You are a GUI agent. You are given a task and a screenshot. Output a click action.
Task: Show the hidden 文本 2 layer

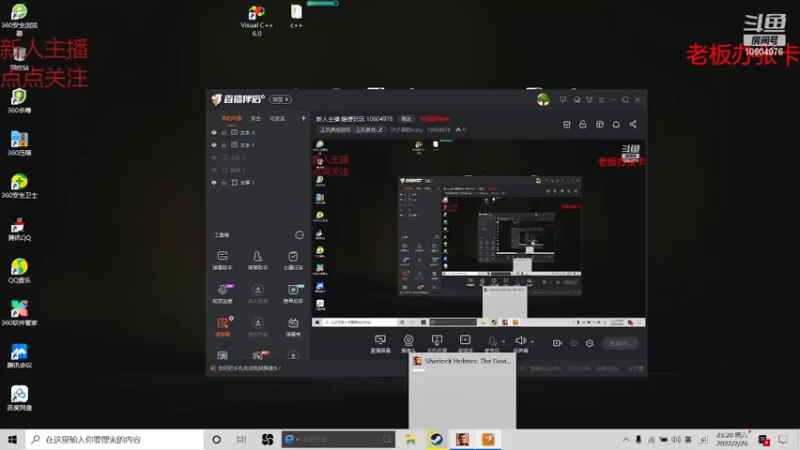pyautogui.click(x=214, y=158)
